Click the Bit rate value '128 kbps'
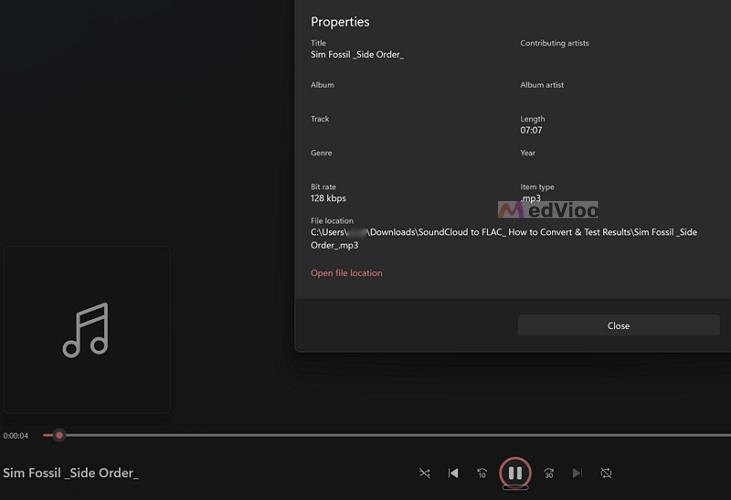 (x=328, y=198)
